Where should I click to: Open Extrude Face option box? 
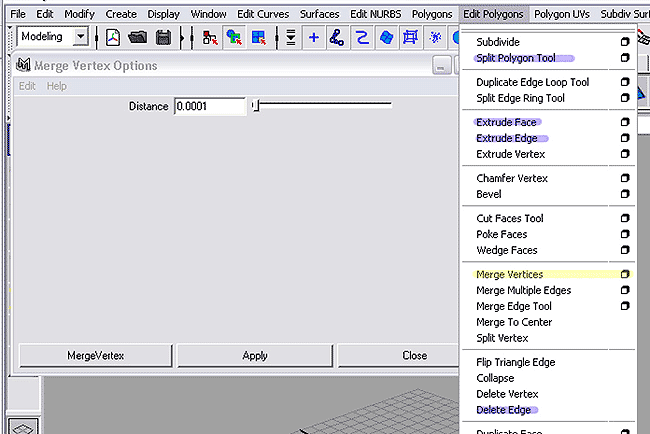(625, 122)
